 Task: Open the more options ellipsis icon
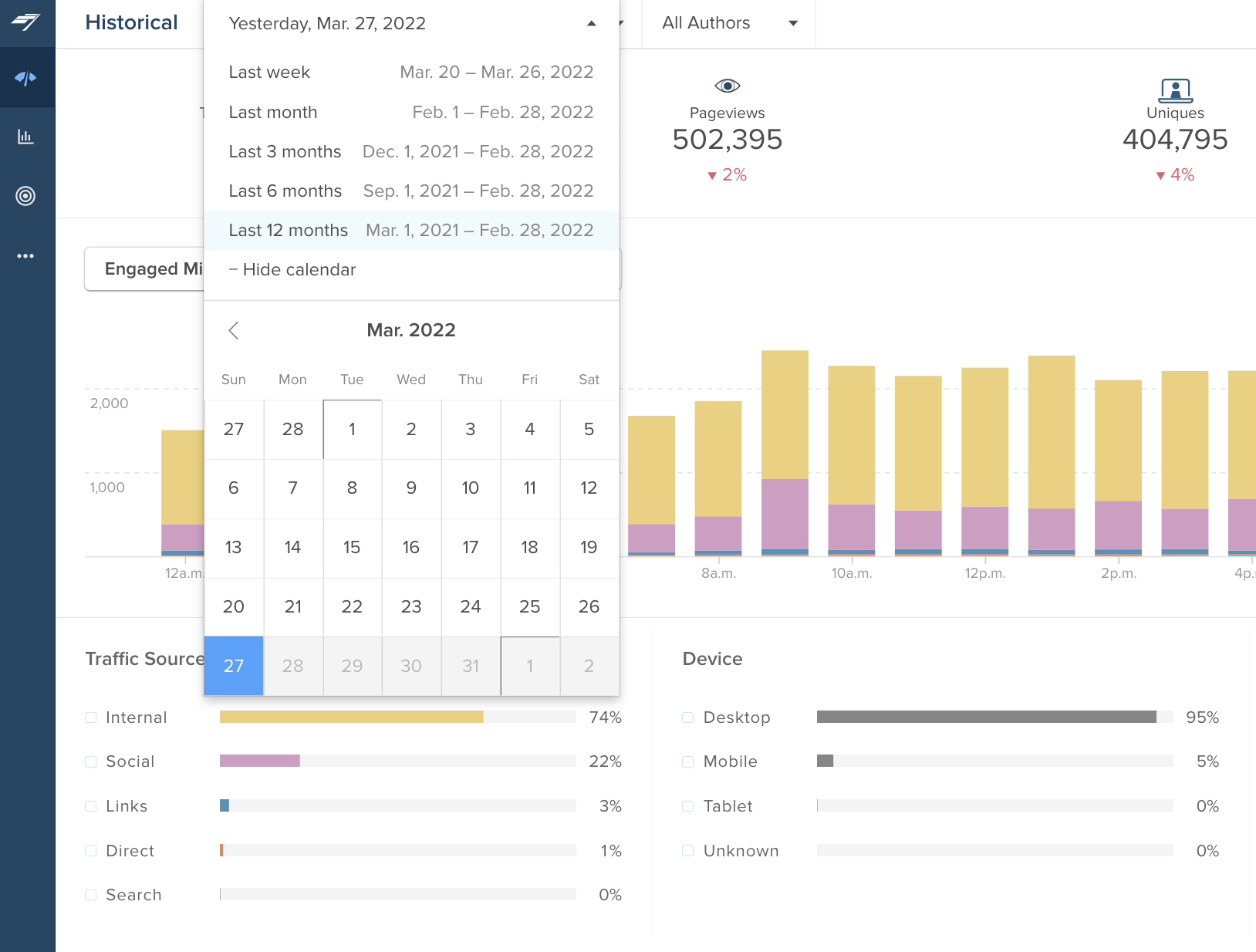tap(25, 255)
